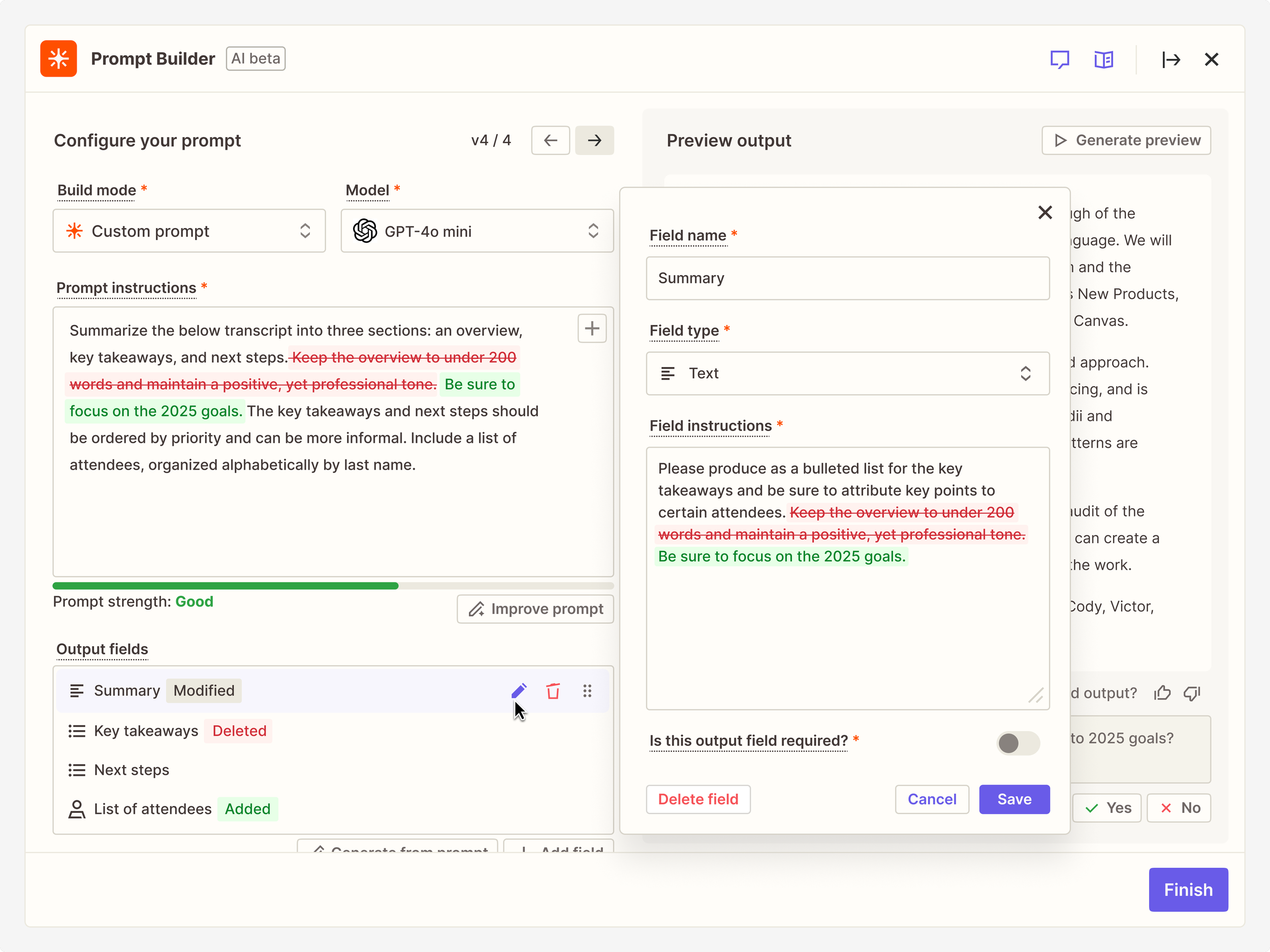Give thumbs up on preview output
The width and height of the screenshot is (1270, 952).
click(x=1162, y=693)
